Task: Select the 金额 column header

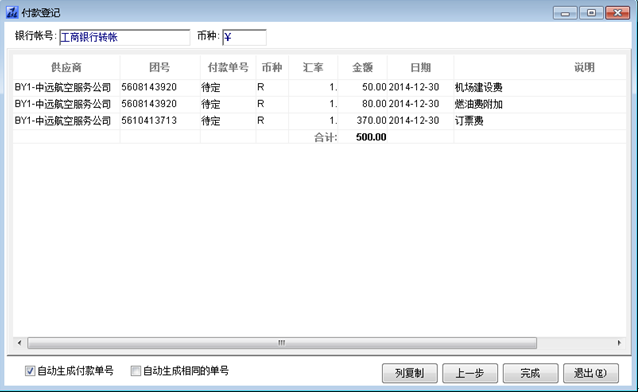Action: pyautogui.click(x=363, y=67)
